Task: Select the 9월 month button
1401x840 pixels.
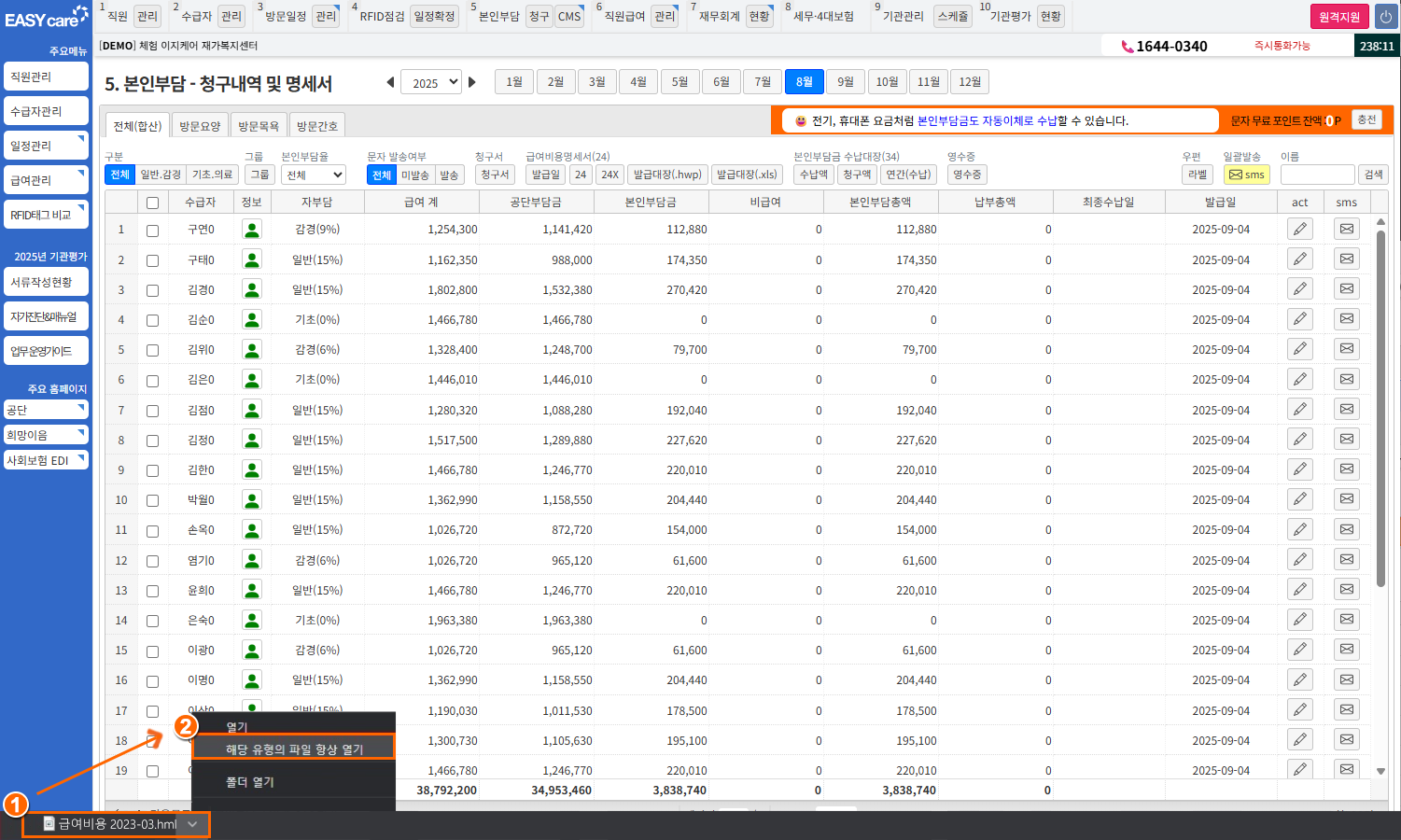Action: pyautogui.click(x=845, y=82)
